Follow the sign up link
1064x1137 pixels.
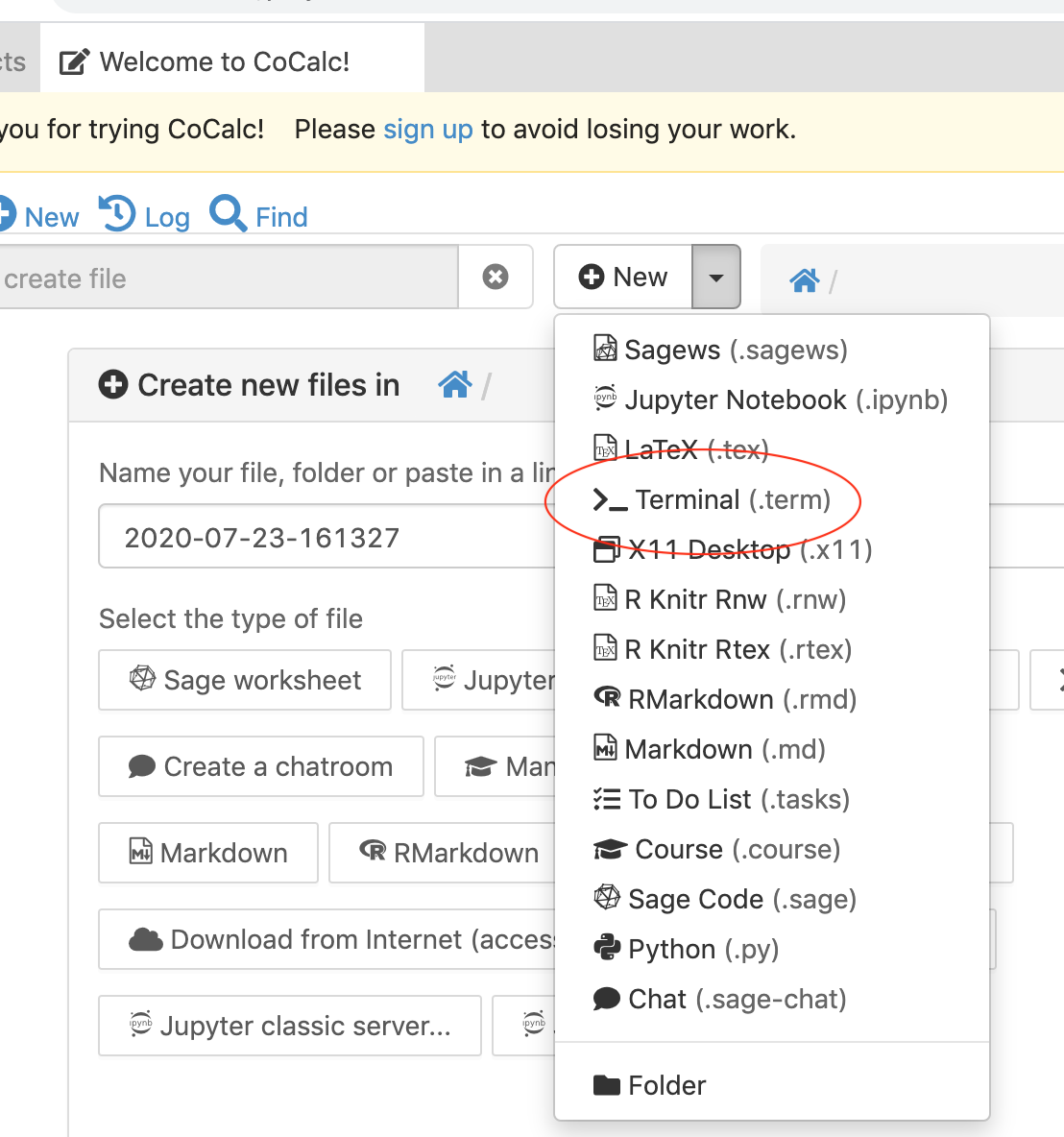pyautogui.click(x=428, y=129)
